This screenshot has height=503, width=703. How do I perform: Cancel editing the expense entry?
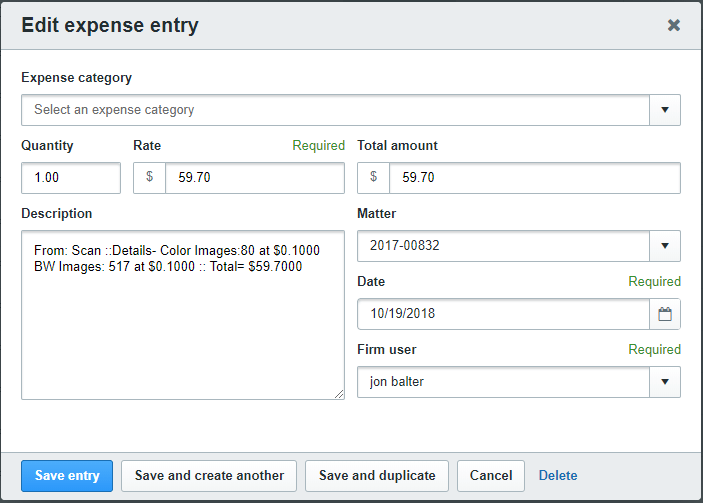pos(491,476)
